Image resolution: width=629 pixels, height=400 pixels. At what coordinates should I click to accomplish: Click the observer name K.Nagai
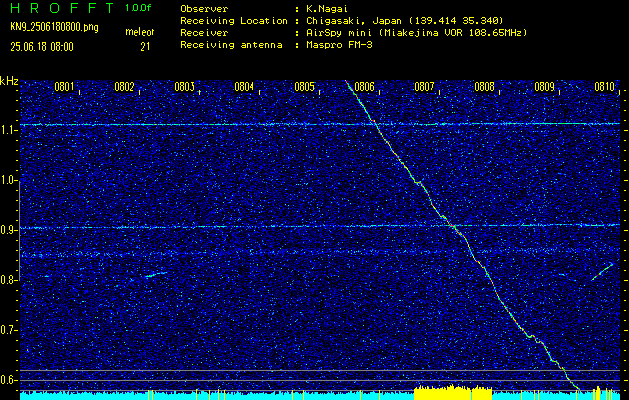(x=325, y=8)
